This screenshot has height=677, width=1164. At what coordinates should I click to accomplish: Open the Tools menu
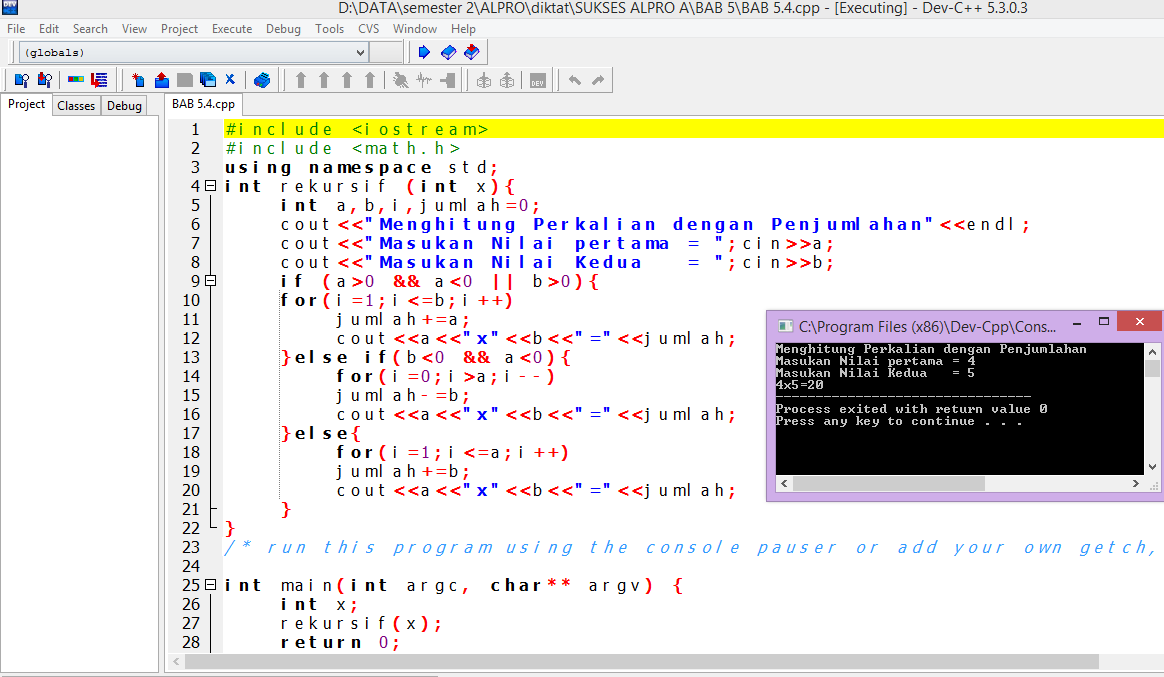[329, 29]
